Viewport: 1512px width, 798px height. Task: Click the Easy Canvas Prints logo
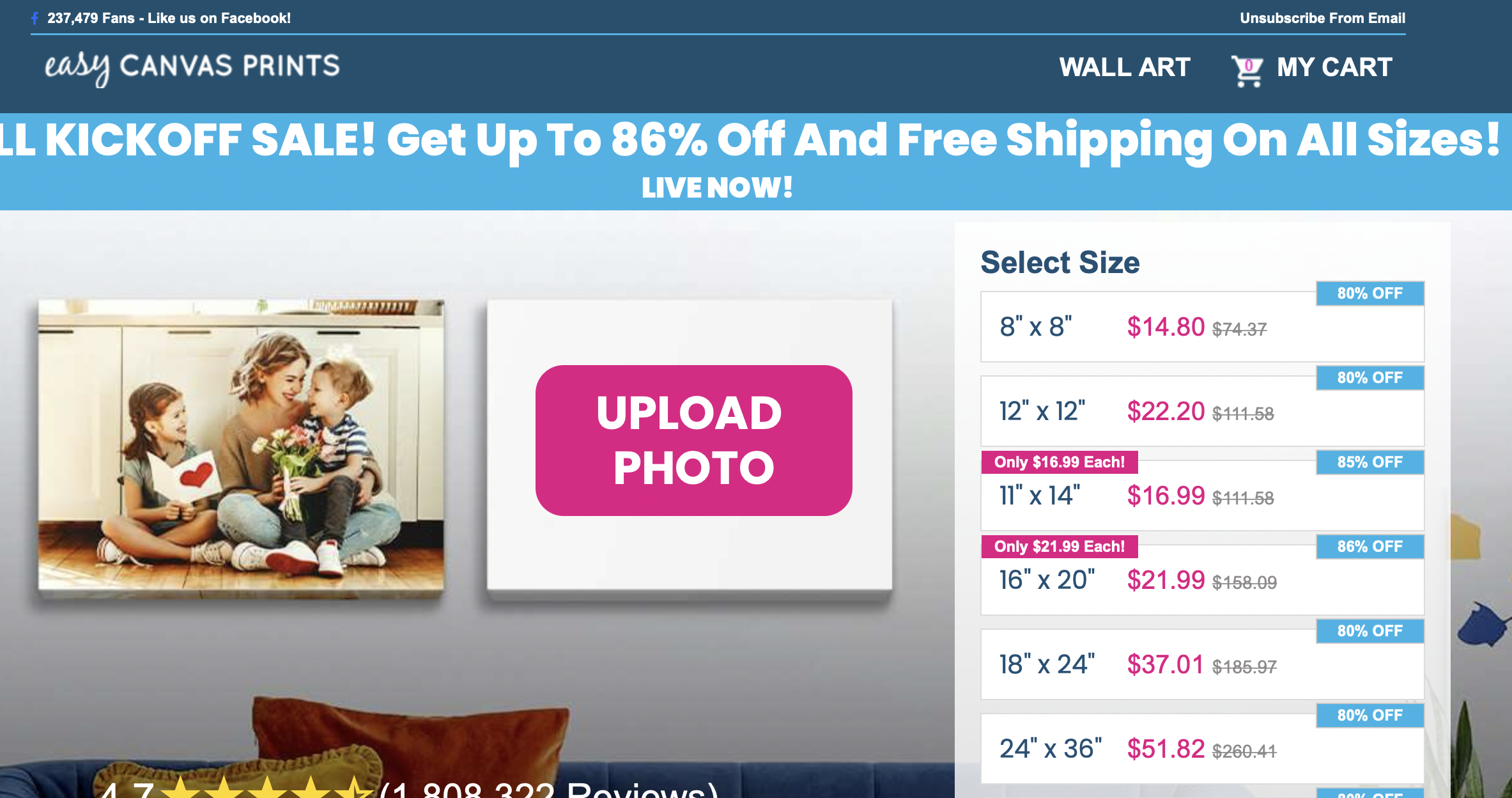[192, 67]
